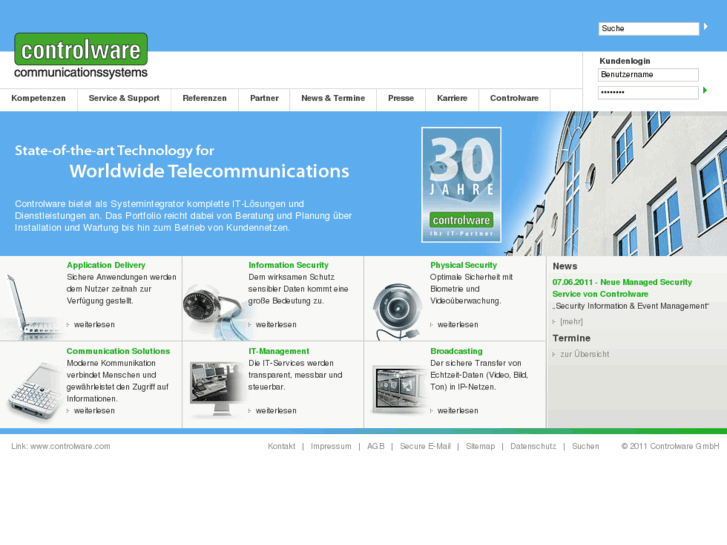
Task: Click weiterlesen under Physical Security
Action: (x=458, y=325)
